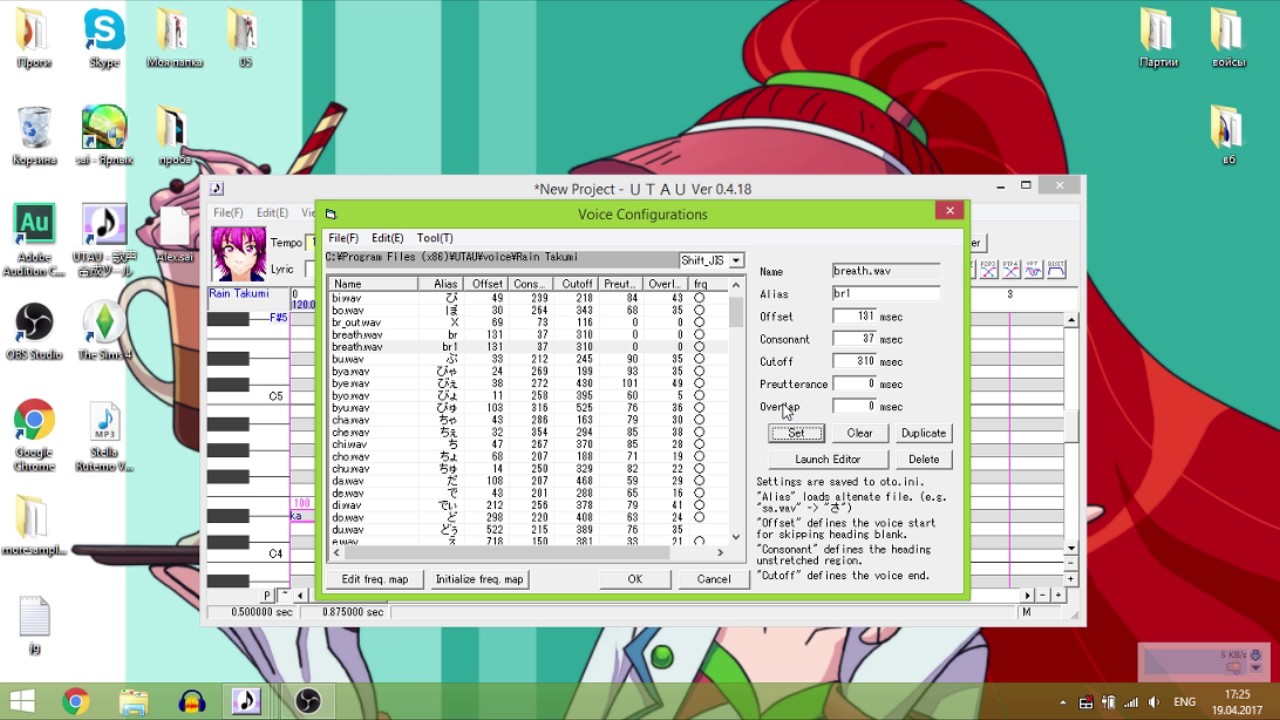
Task: Click Cancel in Voice Configurations
Action: pos(714,579)
